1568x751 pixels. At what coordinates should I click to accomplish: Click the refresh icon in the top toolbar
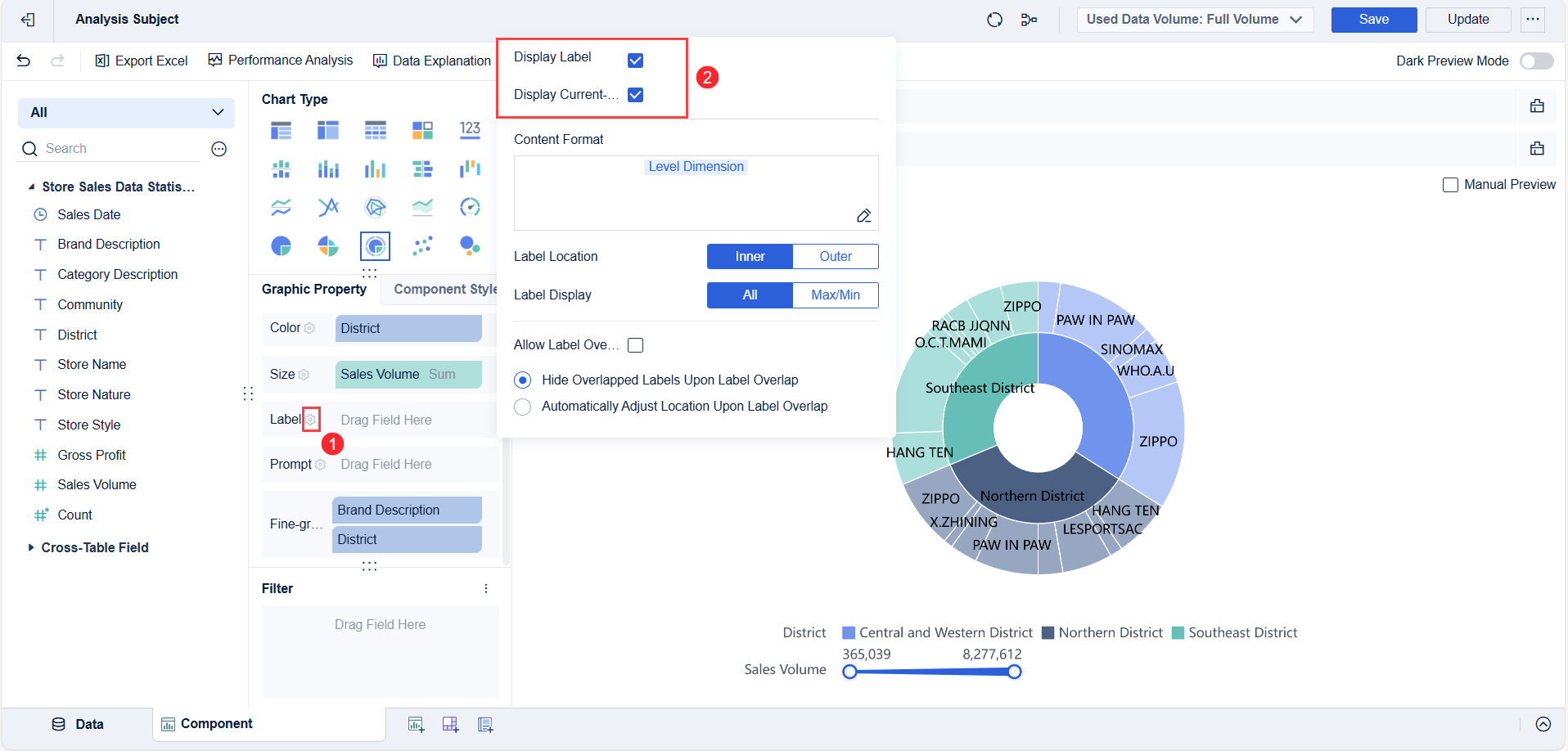tap(994, 19)
